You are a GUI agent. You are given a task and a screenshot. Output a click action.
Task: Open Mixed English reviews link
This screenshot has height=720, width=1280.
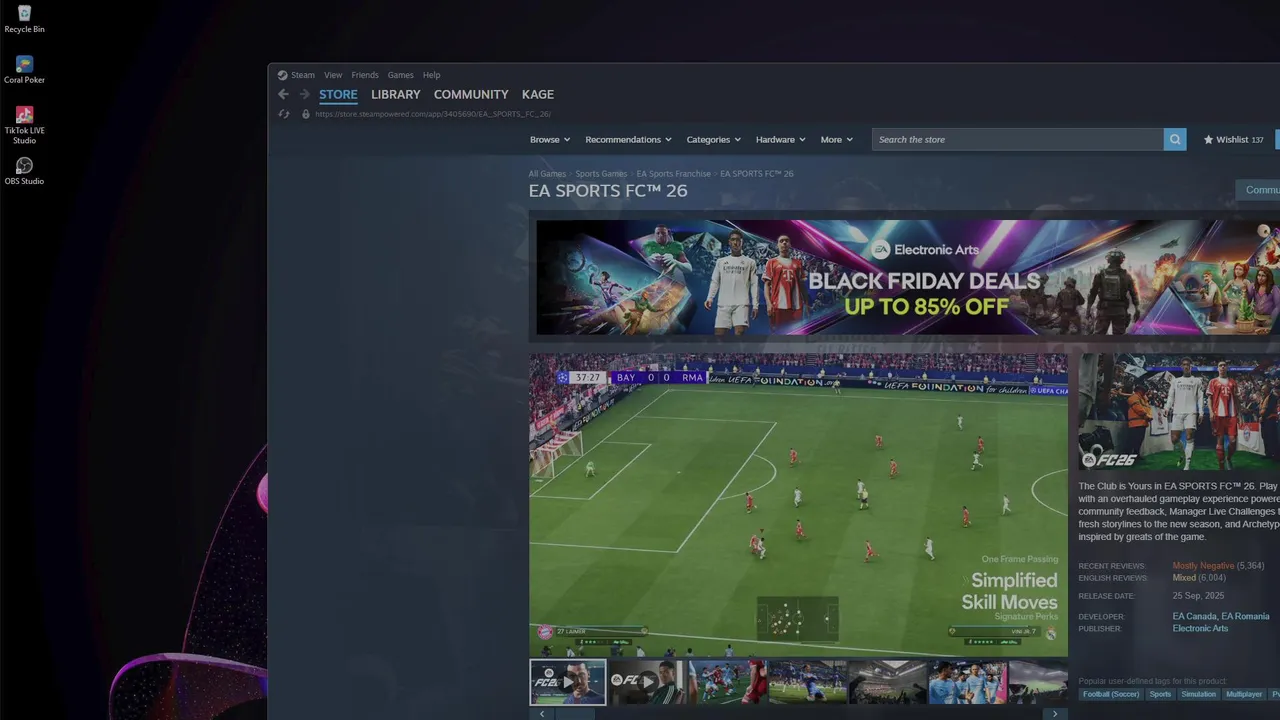(x=1184, y=578)
